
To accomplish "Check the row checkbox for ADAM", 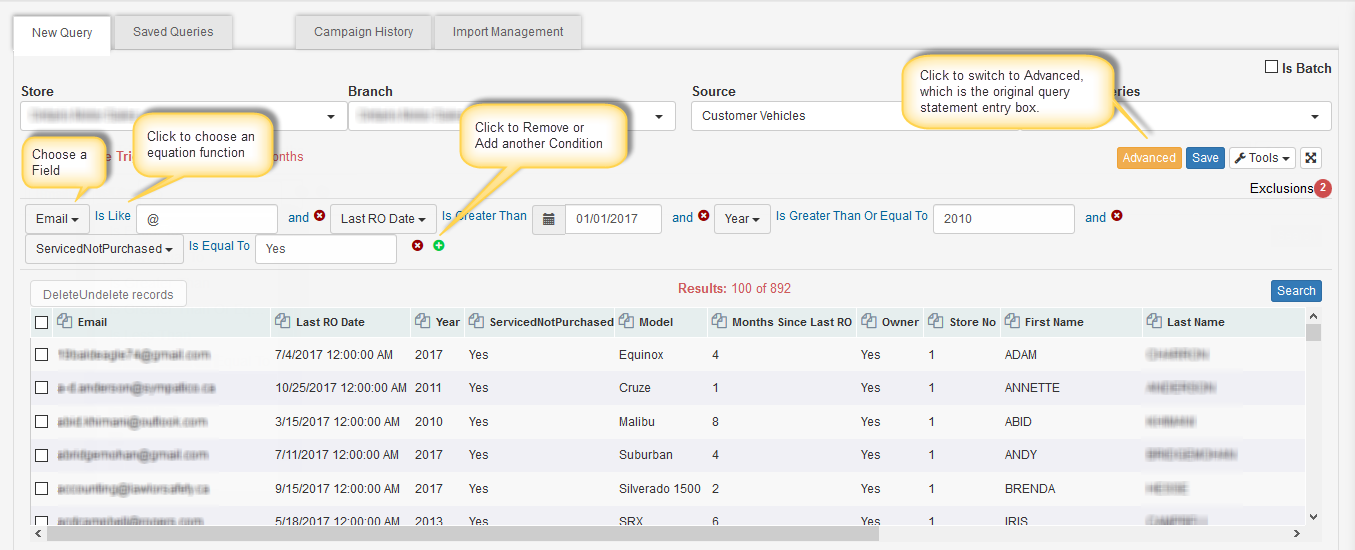I will tap(41, 355).
